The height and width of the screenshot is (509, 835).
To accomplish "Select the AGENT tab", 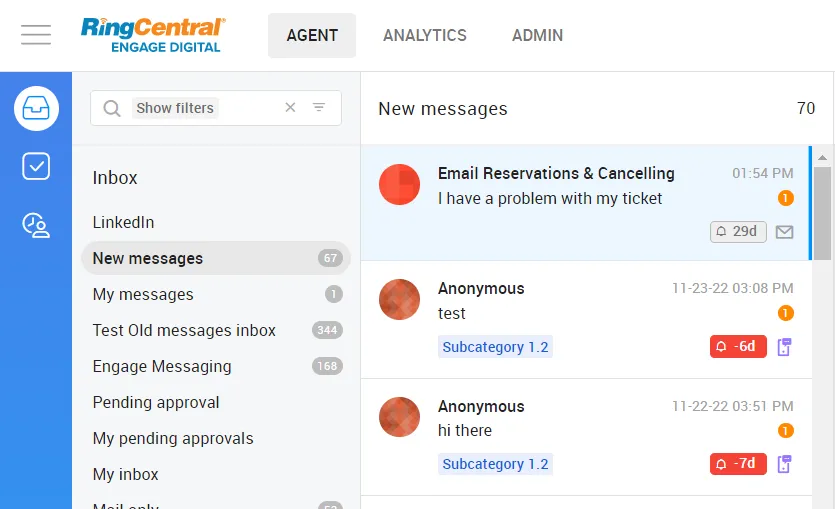I will [312, 35].
